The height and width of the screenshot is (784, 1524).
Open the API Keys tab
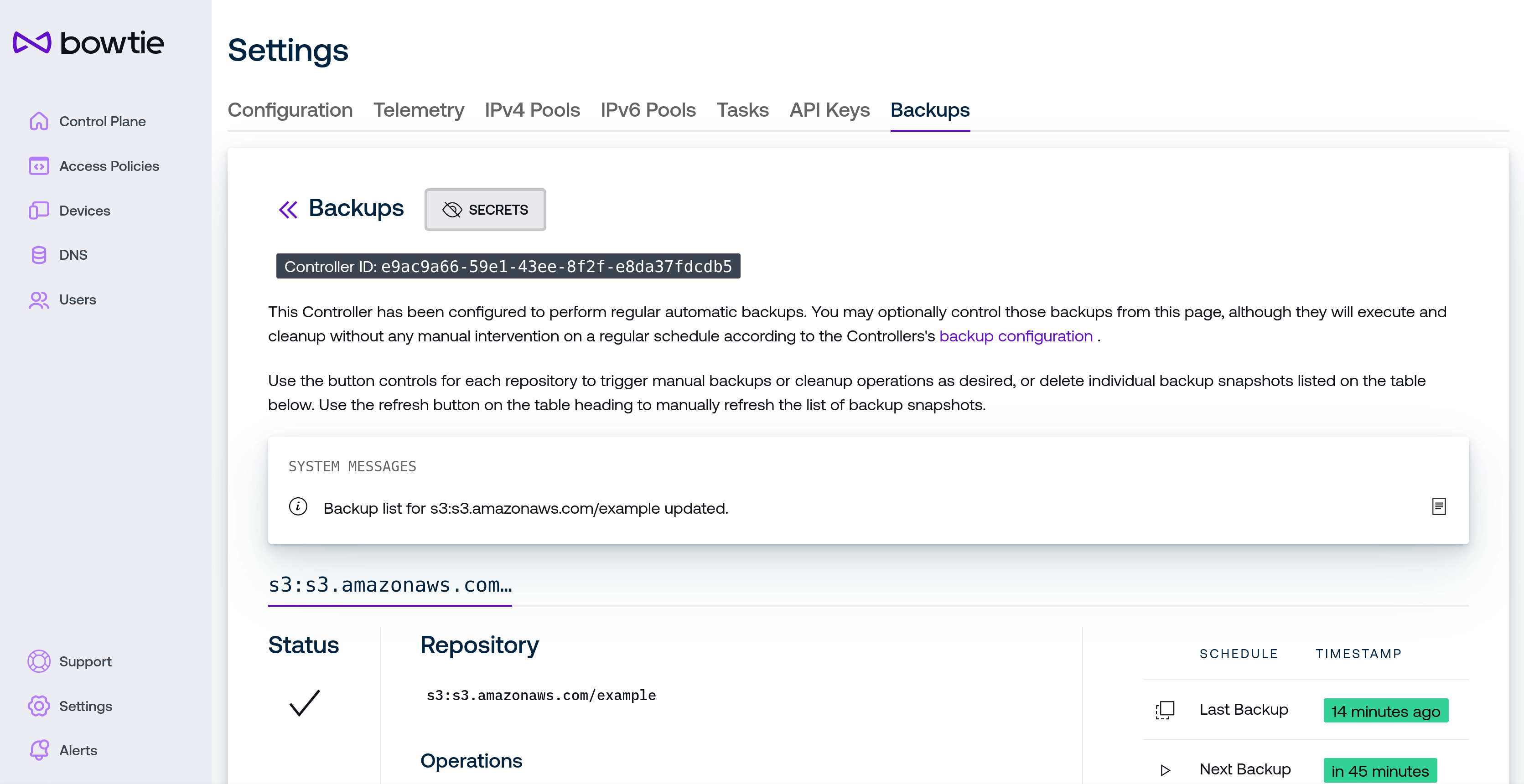point(829,110)
